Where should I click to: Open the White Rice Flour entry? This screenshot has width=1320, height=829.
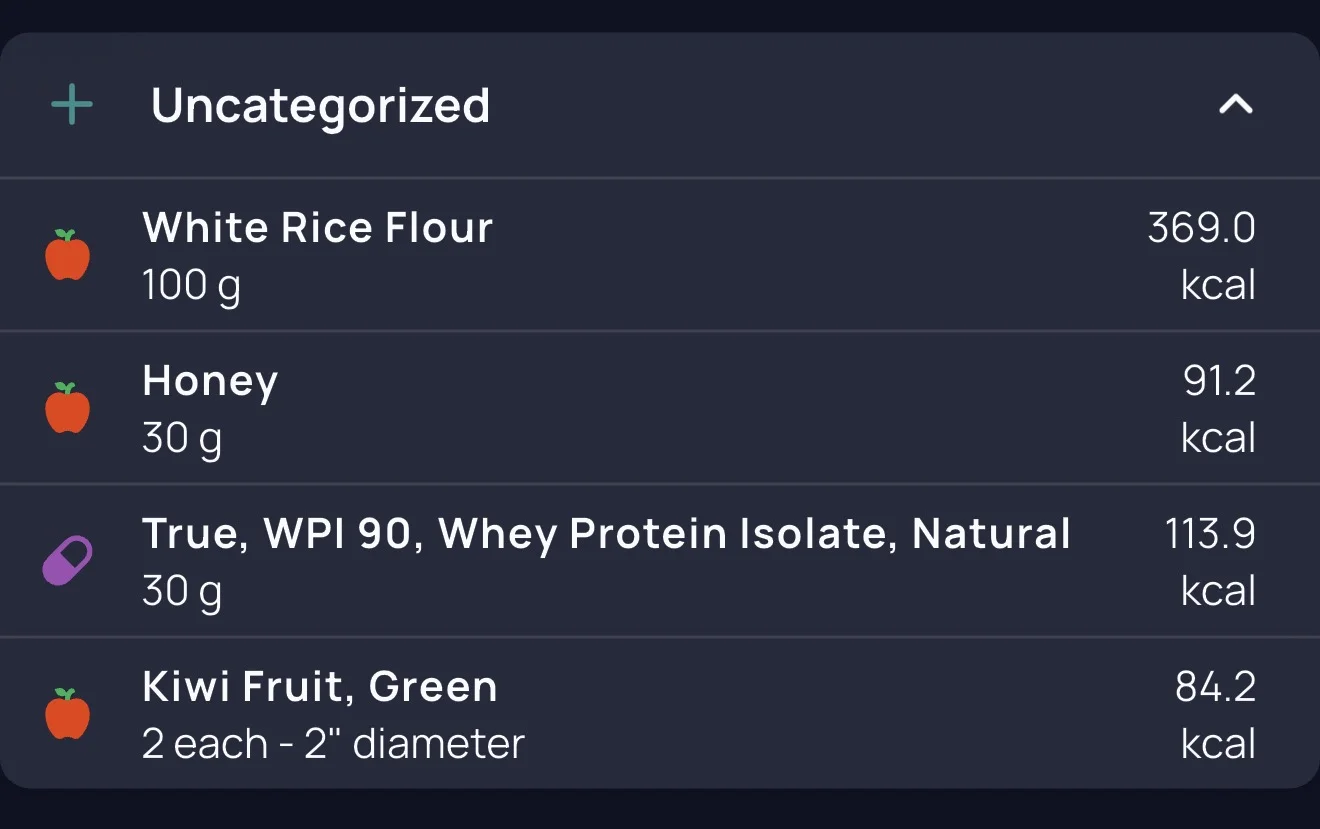[x=660, y=255]
